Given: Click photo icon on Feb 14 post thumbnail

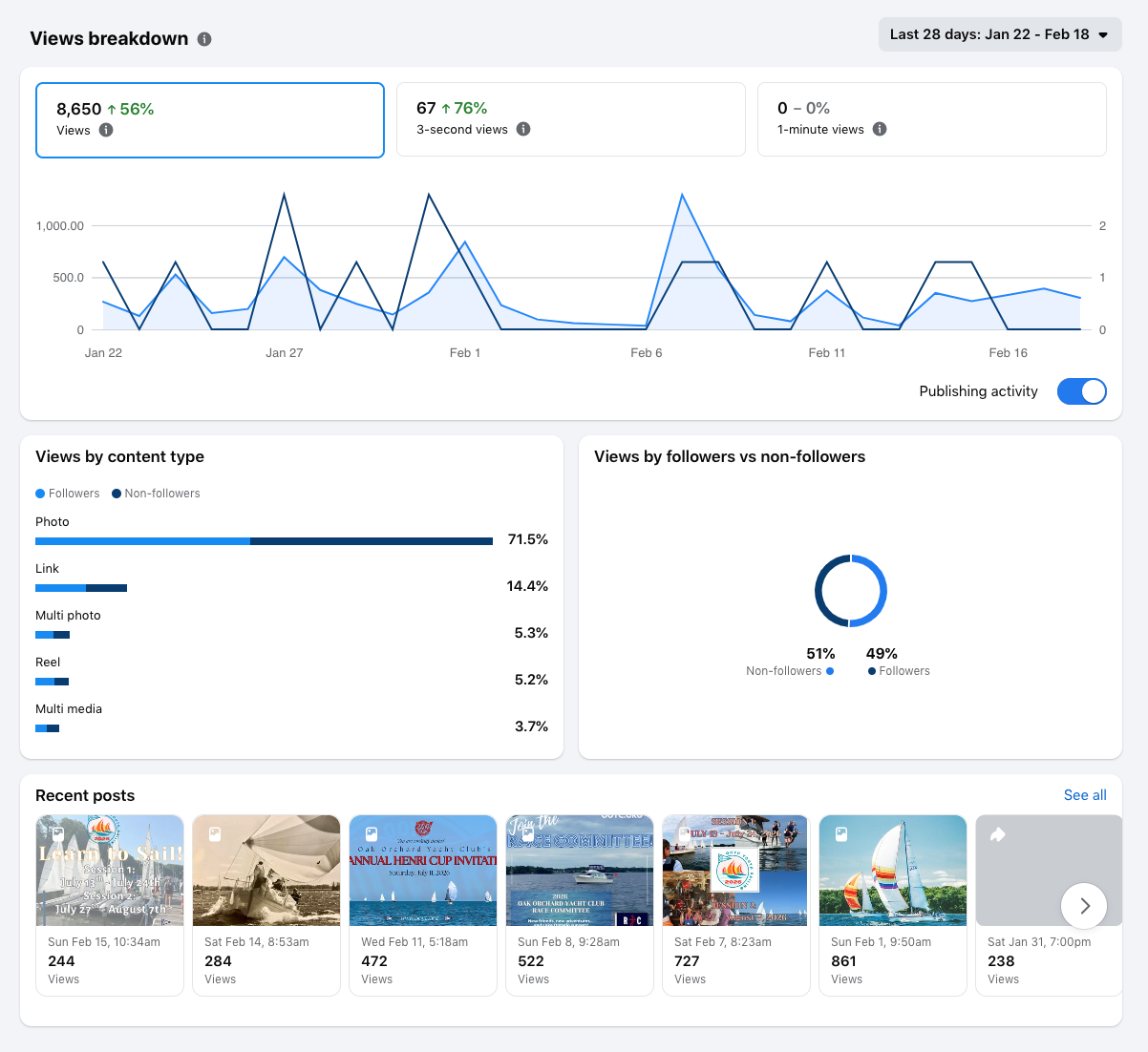Looking at the screenshot, I should click(215, 834).
